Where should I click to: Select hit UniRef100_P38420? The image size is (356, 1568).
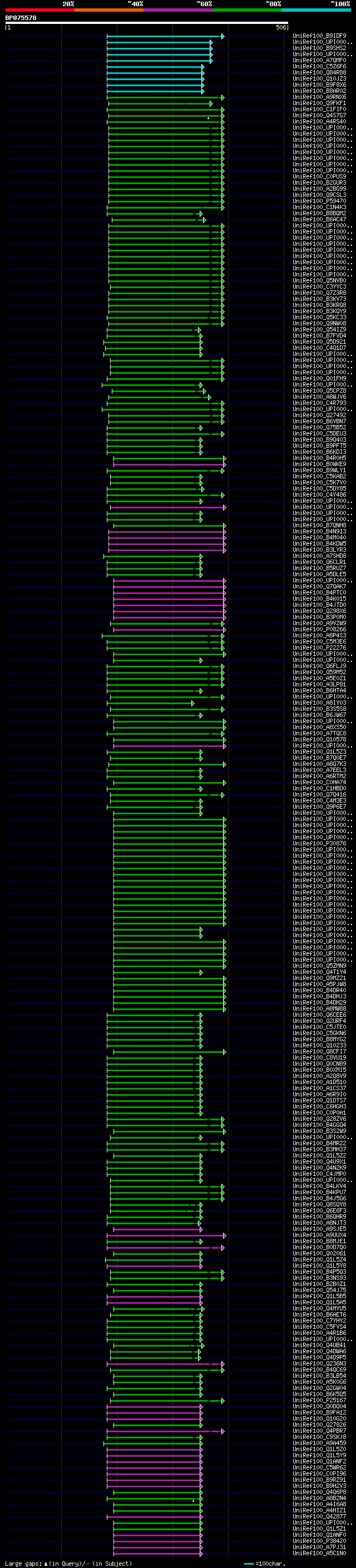(319, 1541)
